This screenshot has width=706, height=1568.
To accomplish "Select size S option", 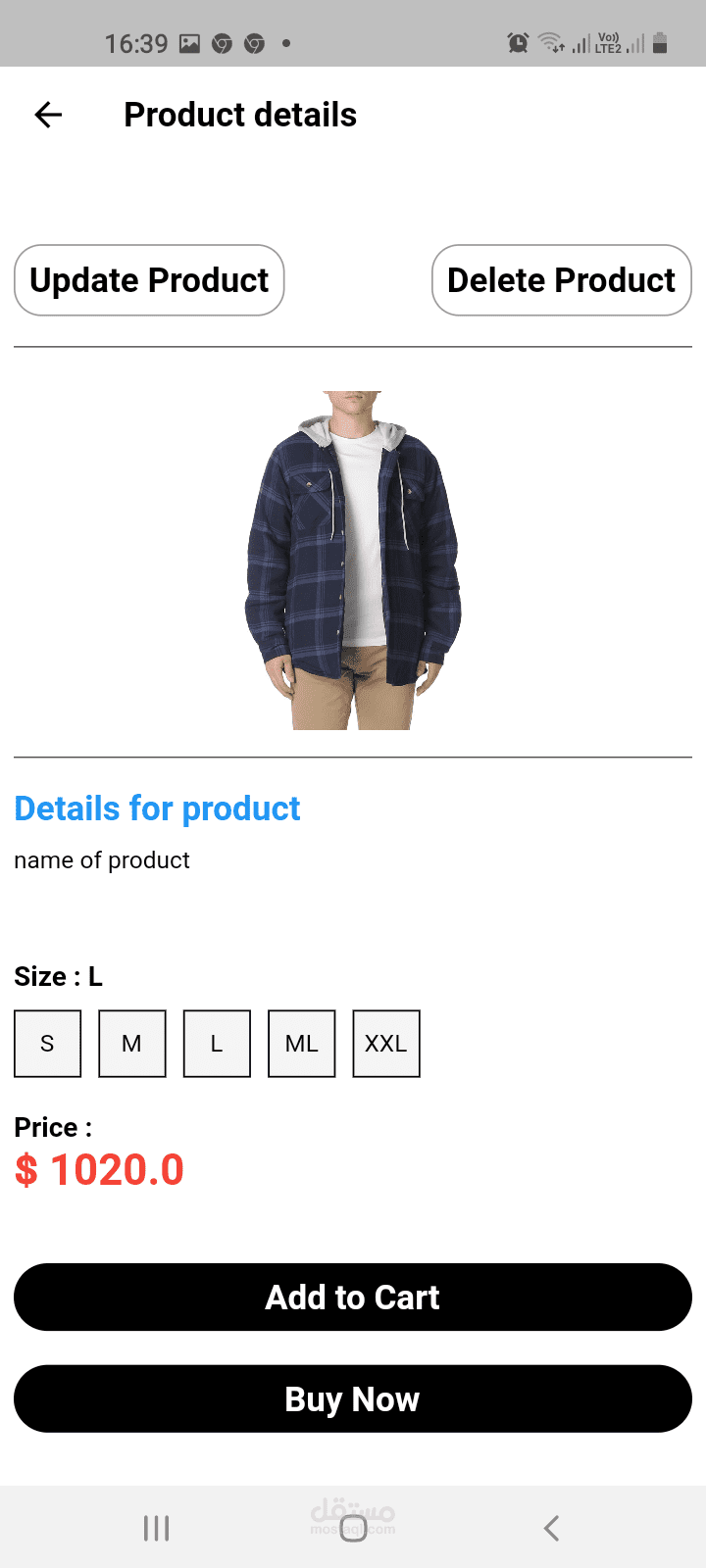I will pos(47,1044).
